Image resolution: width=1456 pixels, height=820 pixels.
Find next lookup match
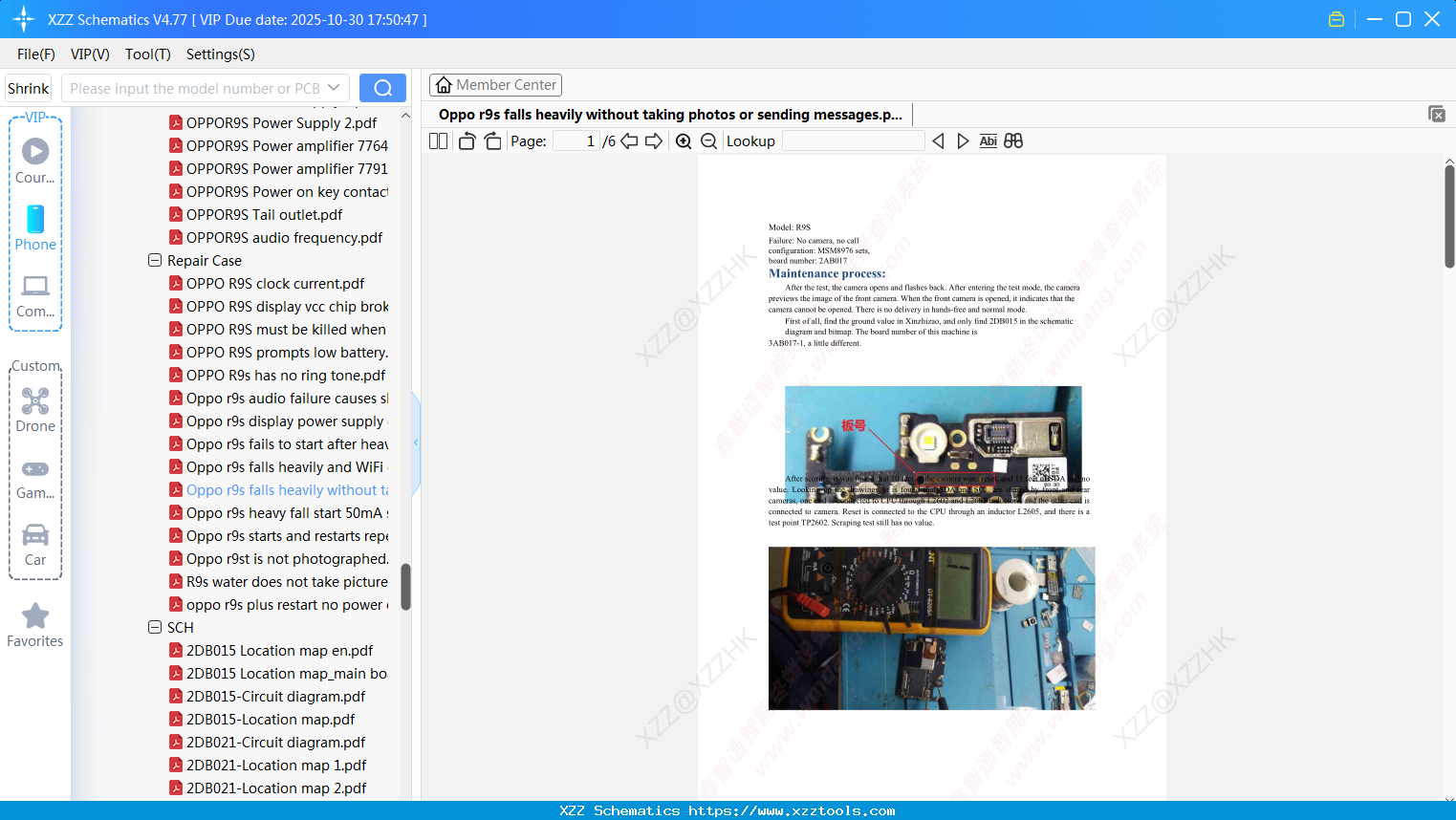tap(963, 141)
